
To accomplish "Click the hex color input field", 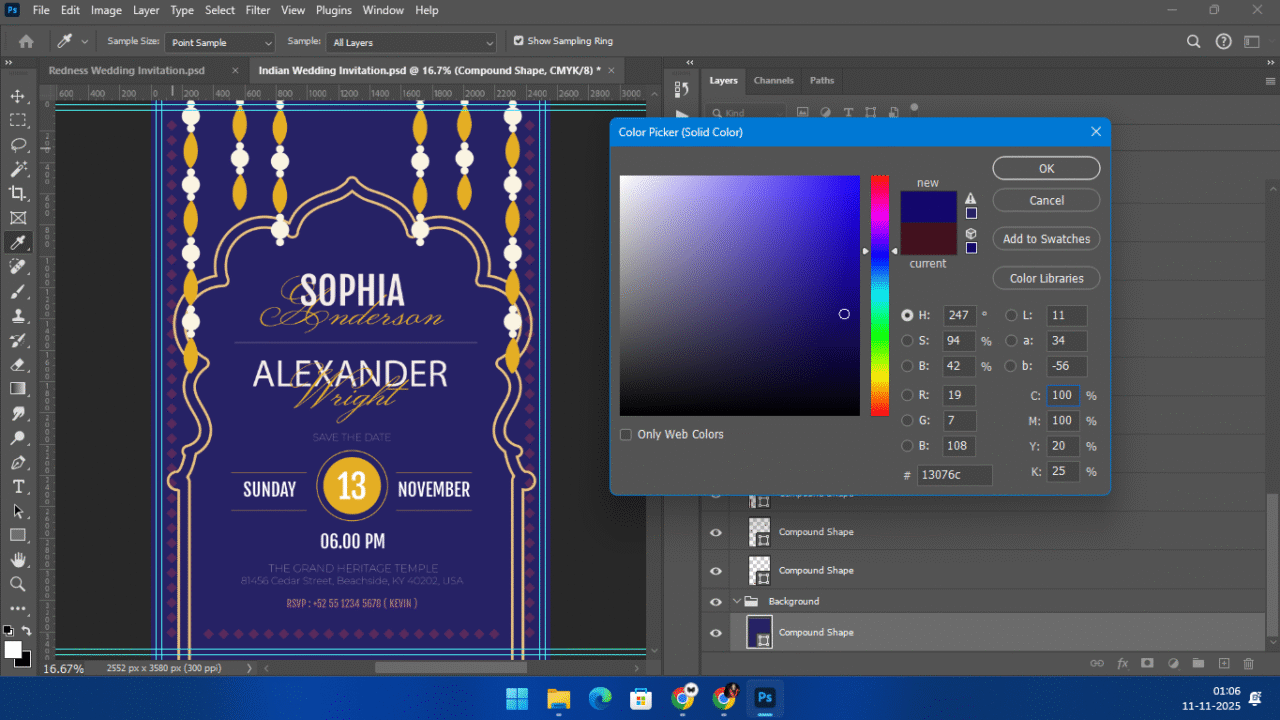I will (x=954, y=475).
